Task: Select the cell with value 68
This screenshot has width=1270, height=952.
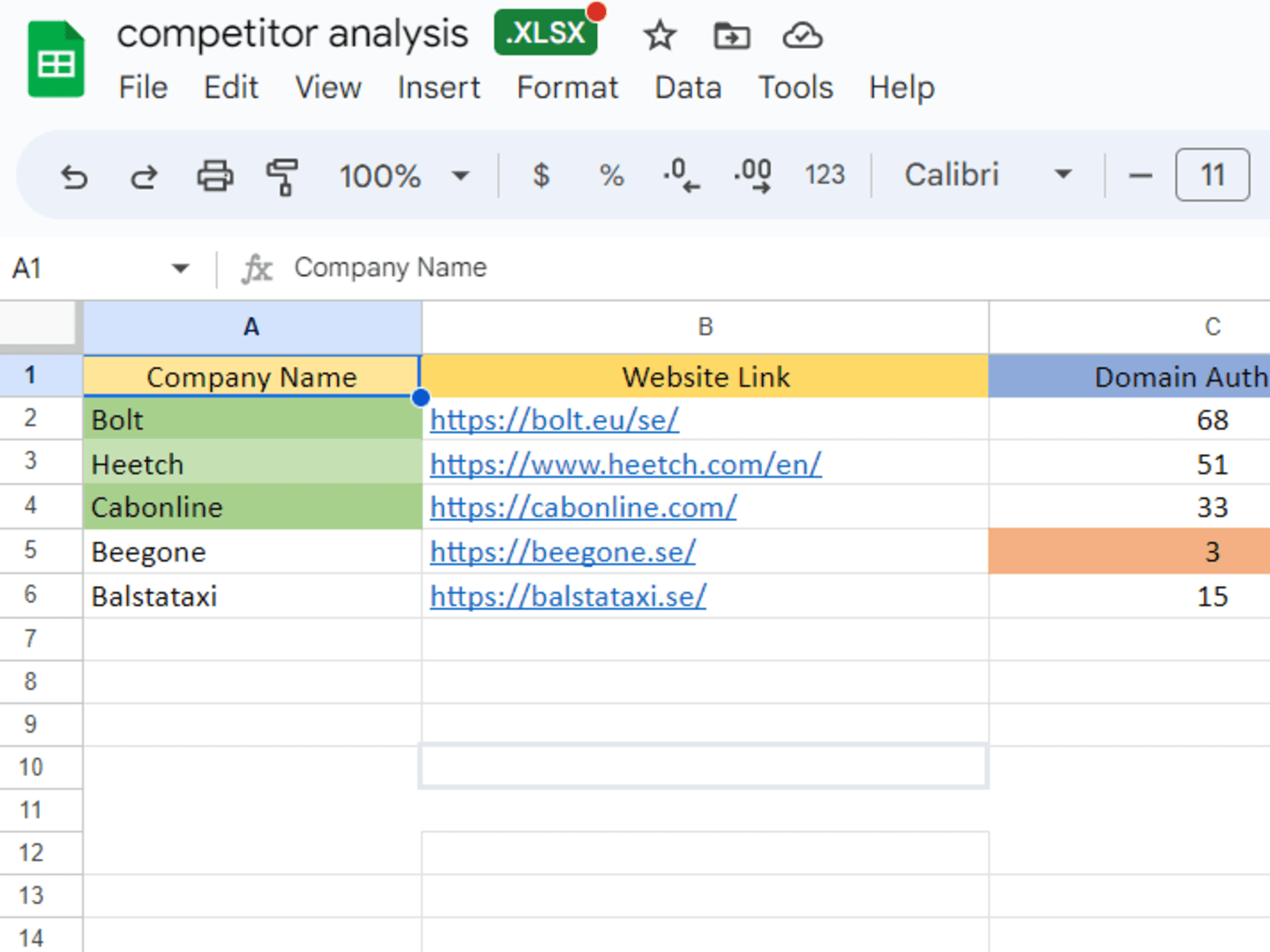Action: 1130,419
